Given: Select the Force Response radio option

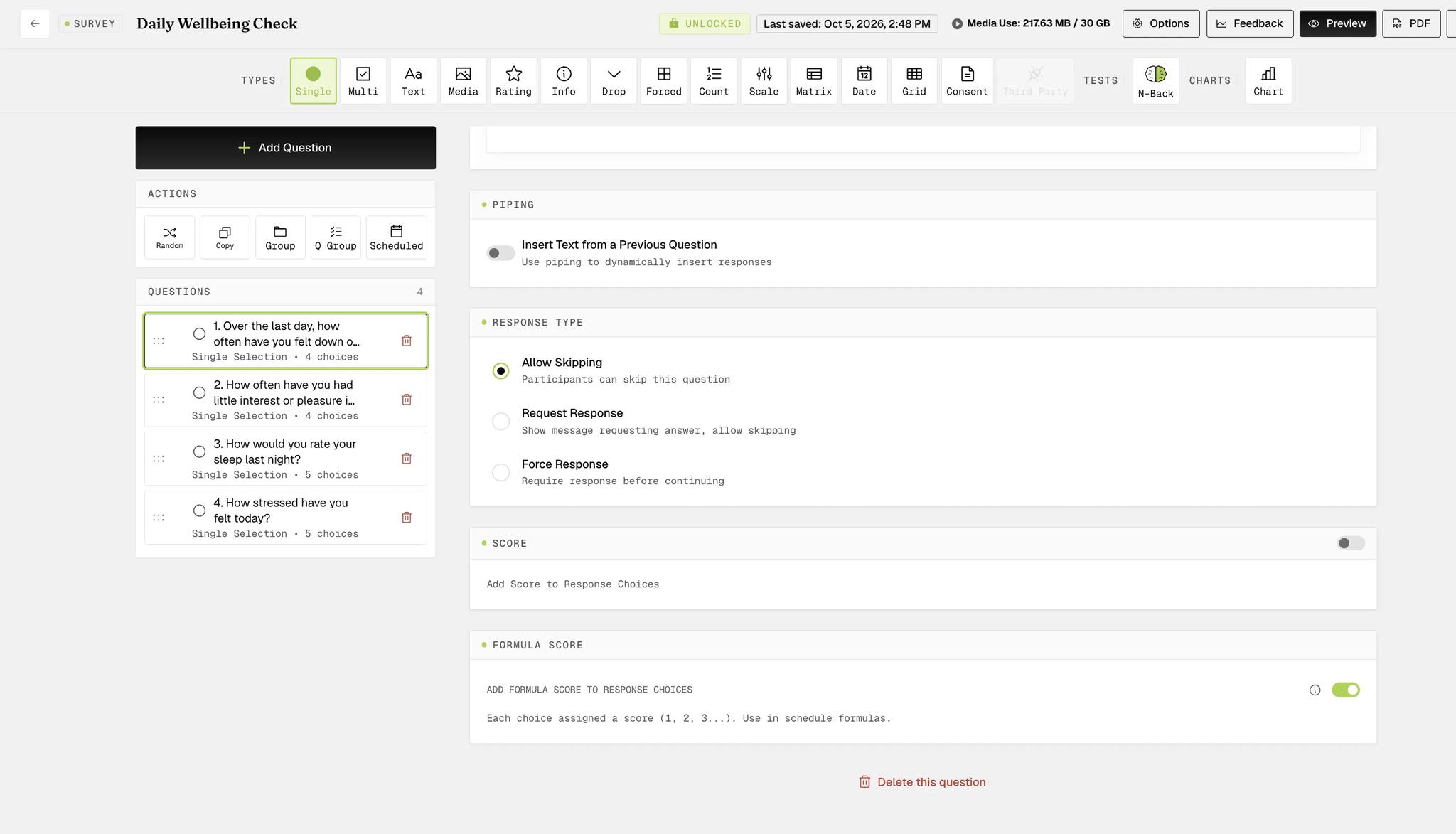Looking at the screenshot, I should pos(500,473).
